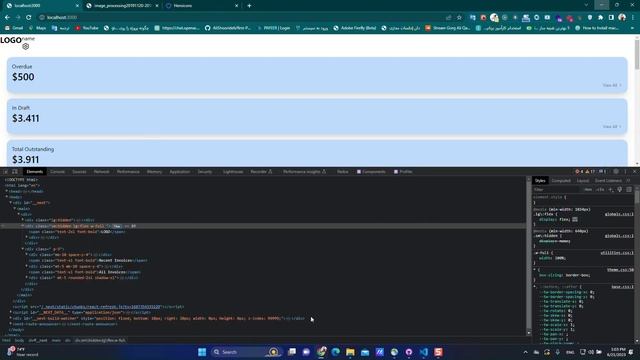Click View All on the Overdue card

point(612,85)
